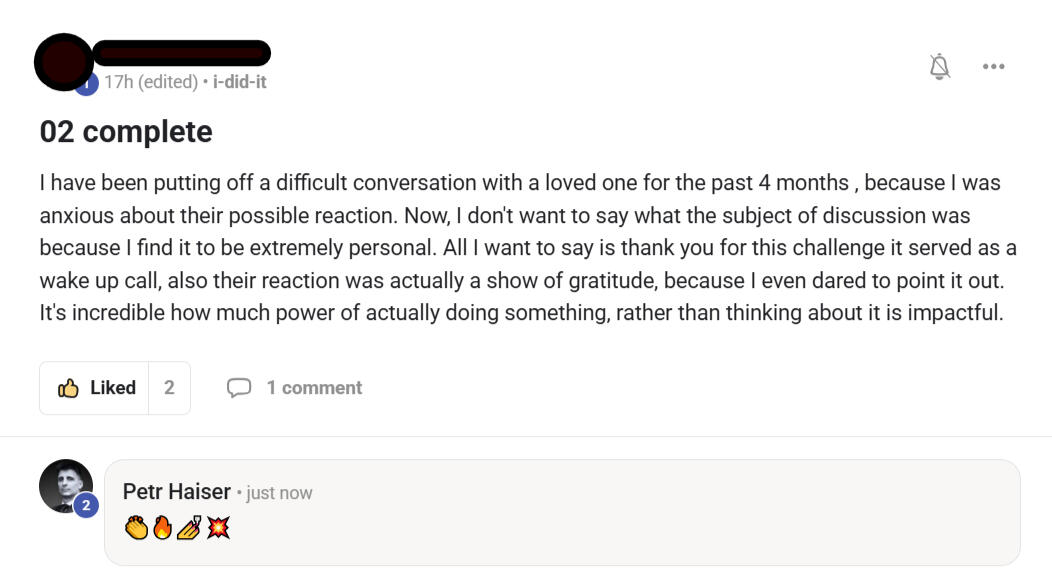The width and height of the screenshot is (1052, 574).
Task: Open the i-did-it category
Action: point(240,82)
